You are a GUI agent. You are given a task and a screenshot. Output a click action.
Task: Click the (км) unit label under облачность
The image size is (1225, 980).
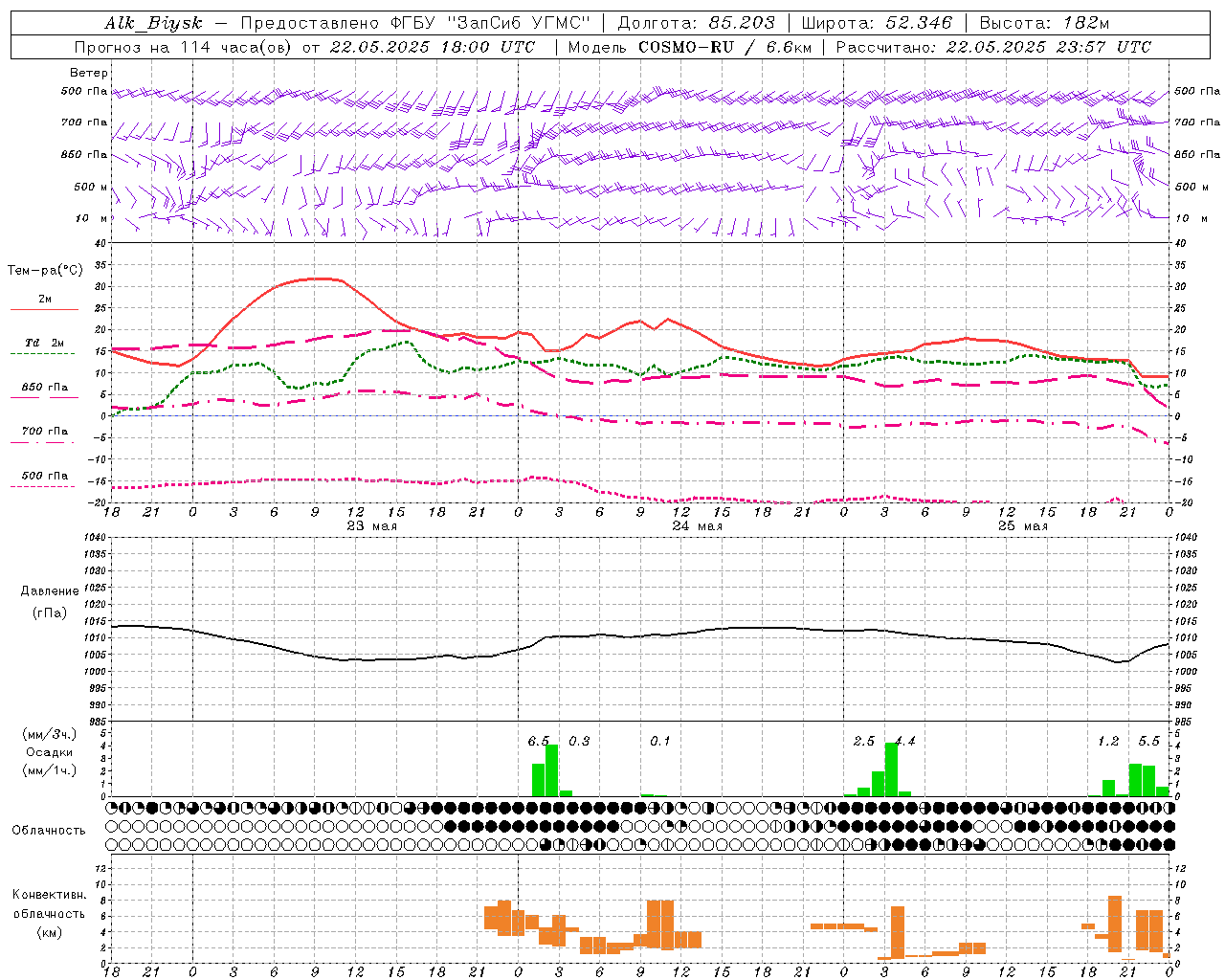(49, 932)
